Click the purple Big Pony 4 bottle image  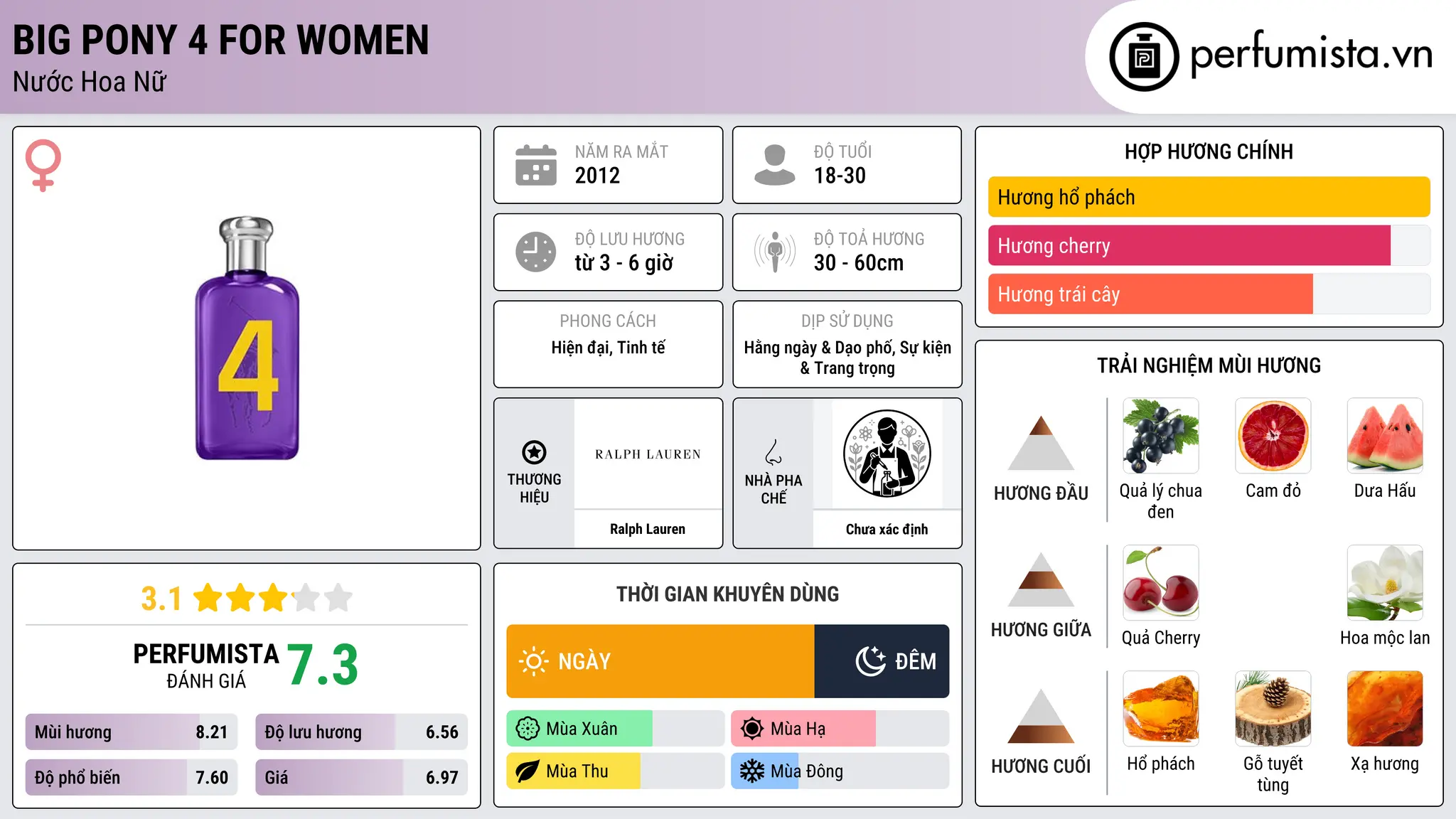[x=247, y=338]
